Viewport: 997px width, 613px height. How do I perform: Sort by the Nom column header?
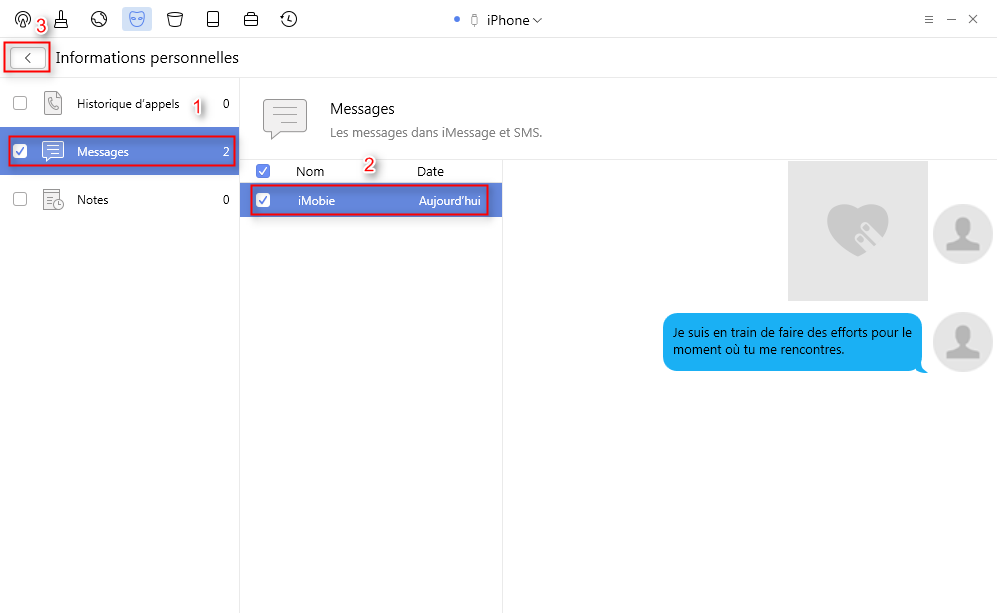(x=310, y=172)
